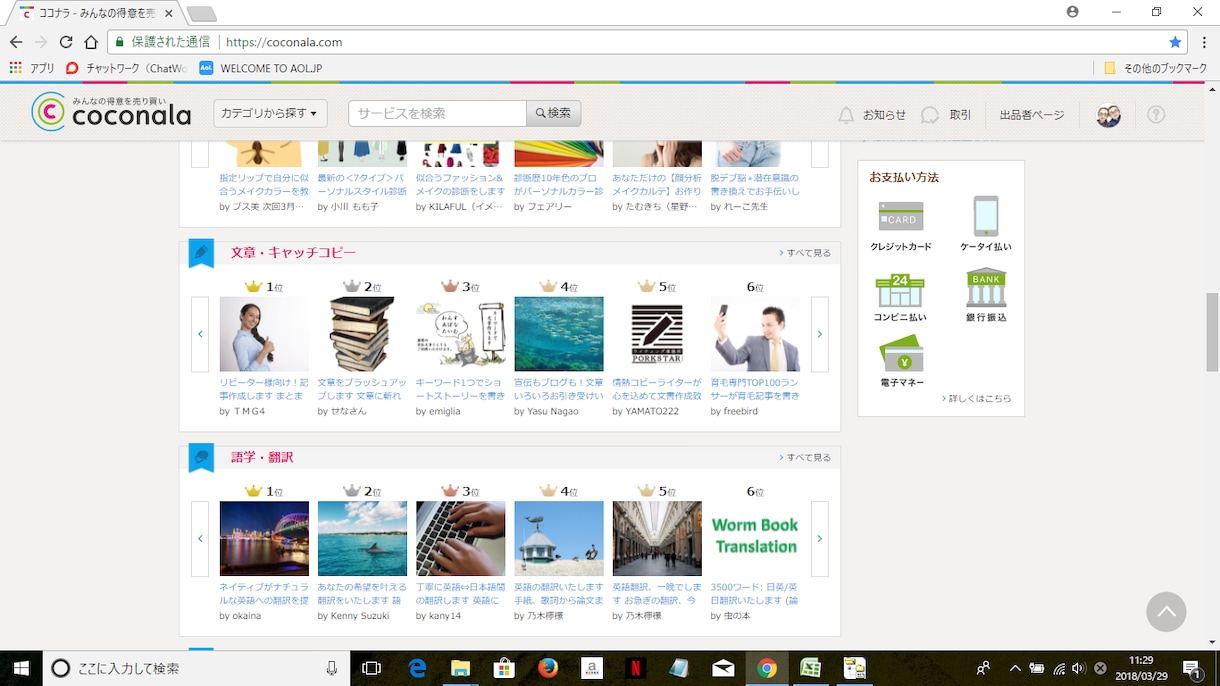Click the 検索 search button
Viewport: 1220px width, 686px height.
click(x=554, y=113)
